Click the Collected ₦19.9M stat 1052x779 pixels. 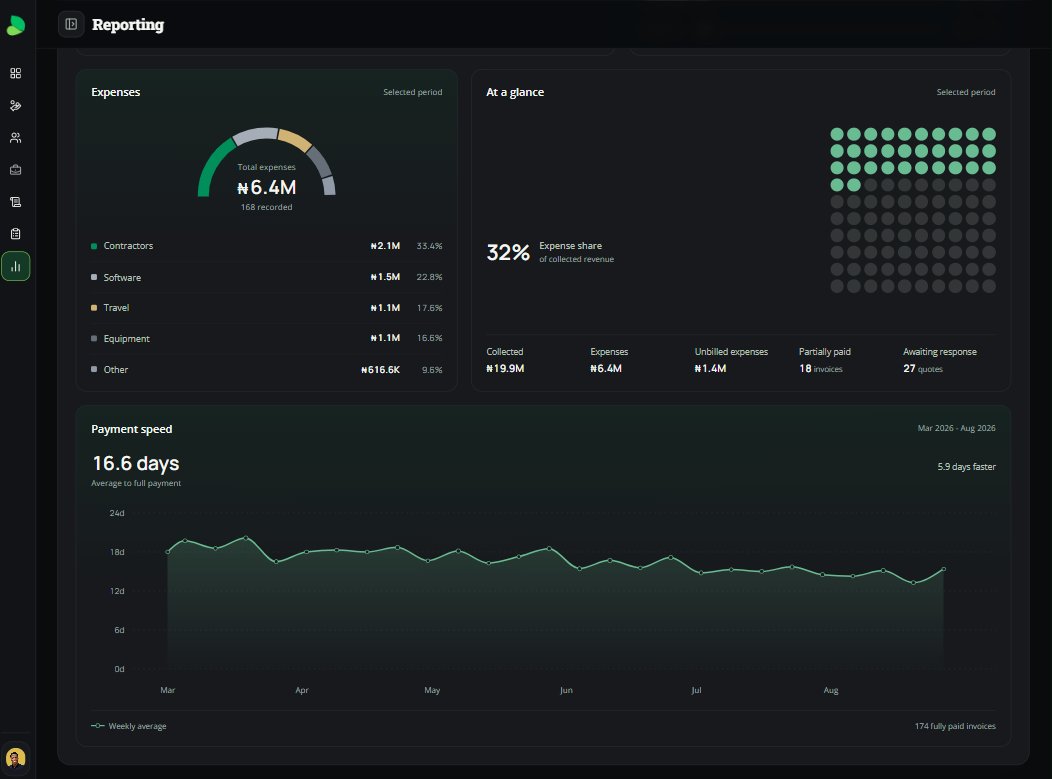pos(505,360)
